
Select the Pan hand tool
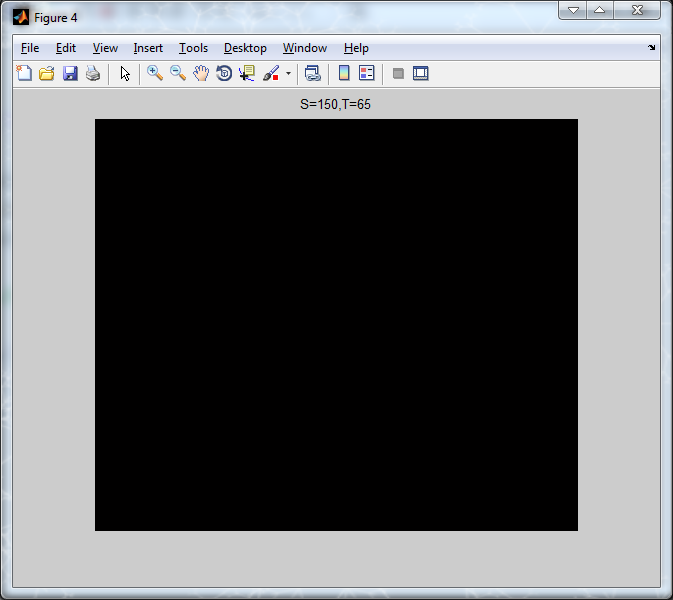point(201,73)
